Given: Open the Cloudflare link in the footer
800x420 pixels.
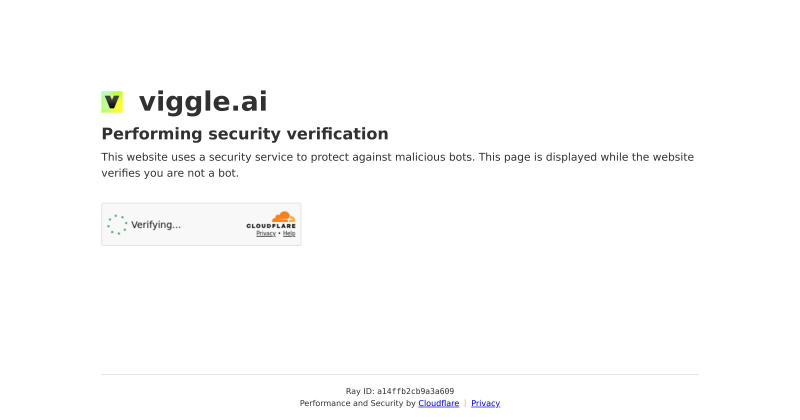Looking at the screenshot, I should (x=439, y=403).
